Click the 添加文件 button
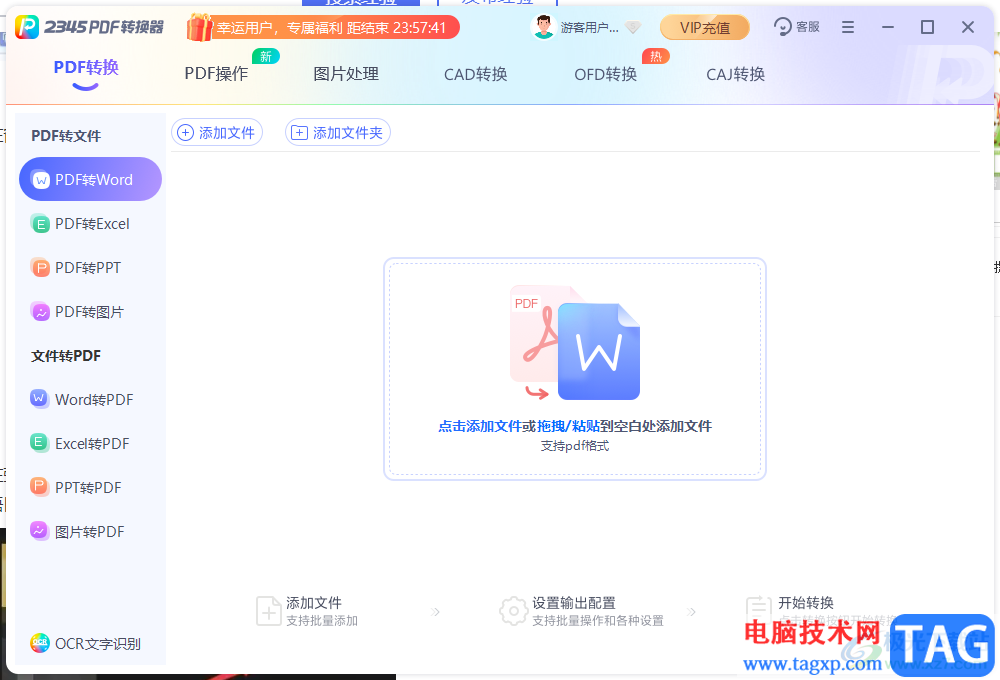1000x680 pixels. click(217, 133)
